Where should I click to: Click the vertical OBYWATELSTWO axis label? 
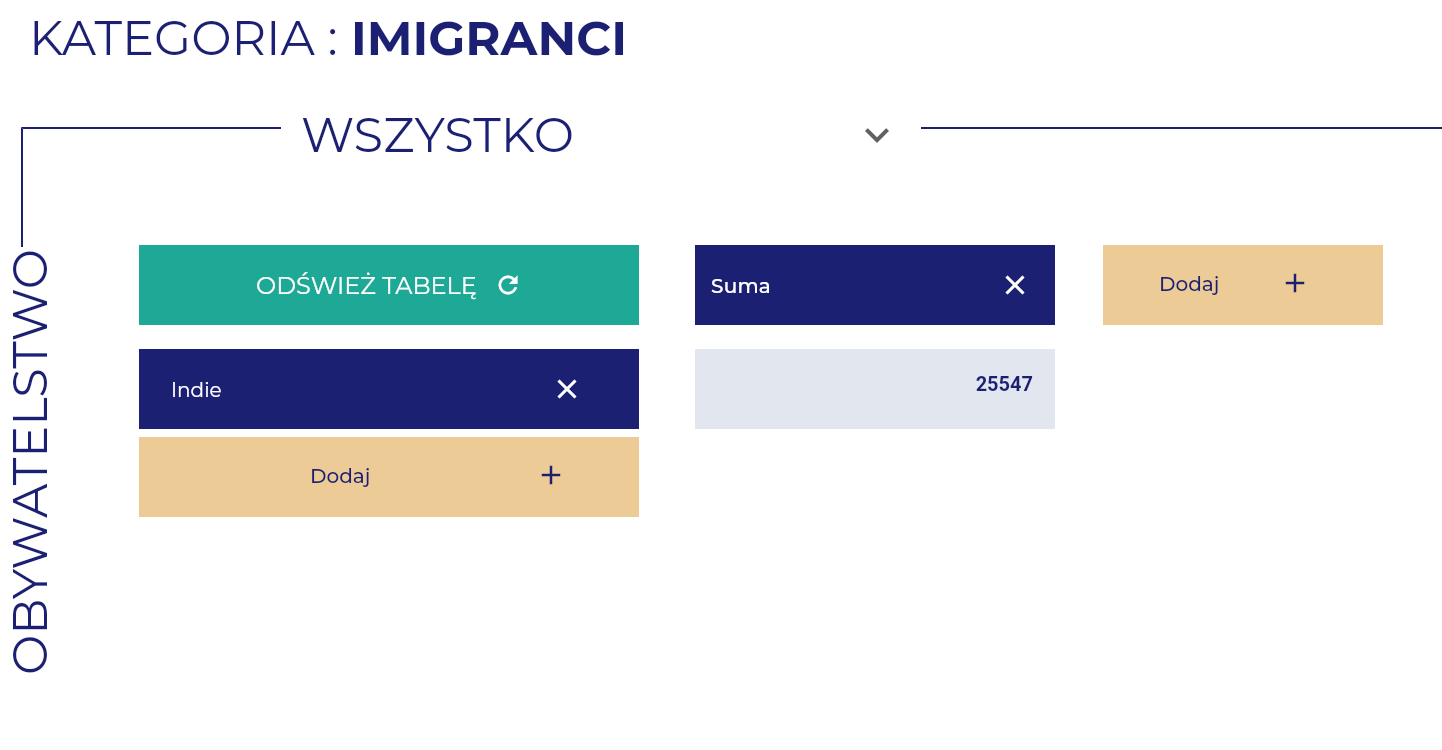[x=30, y=461]
